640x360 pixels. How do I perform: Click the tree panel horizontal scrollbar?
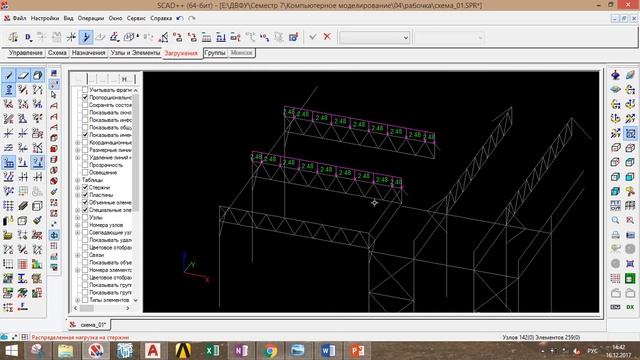click(x=103, y=308)
